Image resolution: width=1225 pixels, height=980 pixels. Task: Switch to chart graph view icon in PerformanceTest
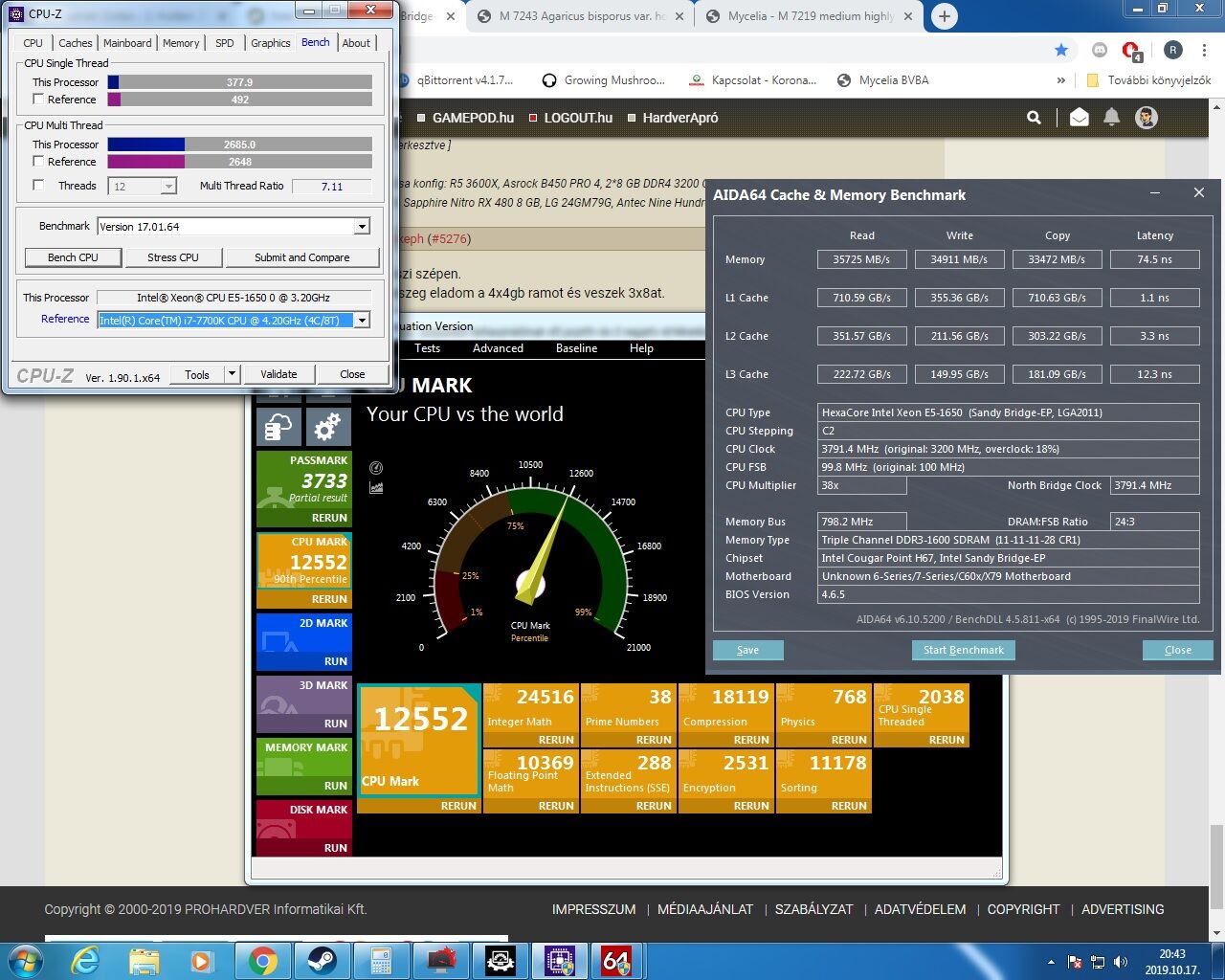pyautogui.click(x=376, y=487)
